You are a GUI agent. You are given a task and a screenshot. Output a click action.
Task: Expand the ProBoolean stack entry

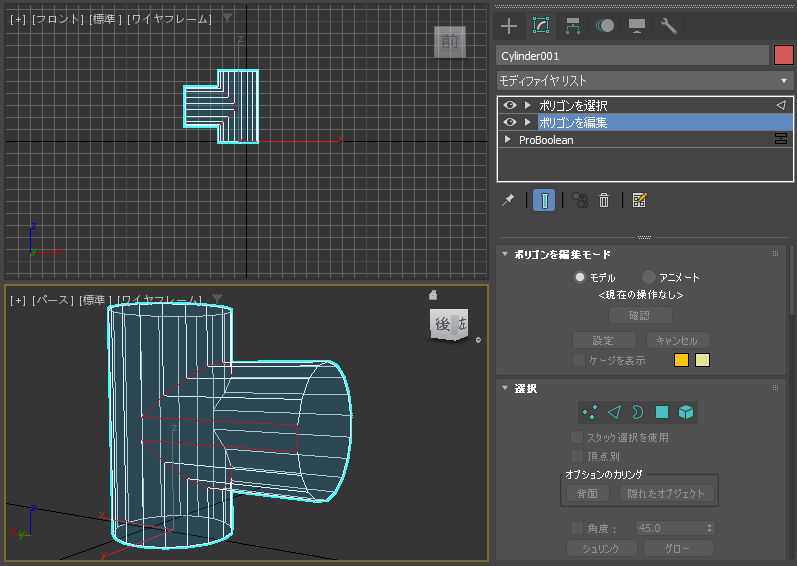click(507, 139)
